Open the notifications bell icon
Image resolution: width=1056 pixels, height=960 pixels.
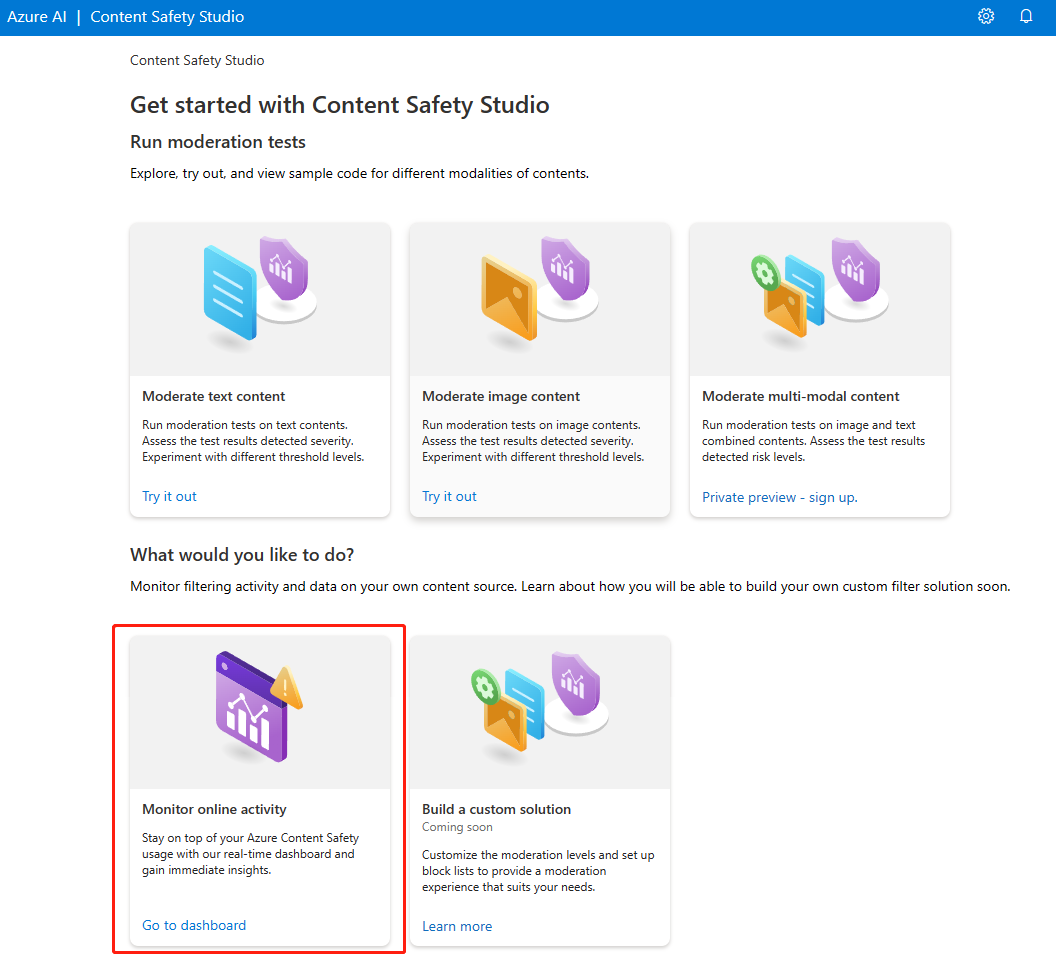(x=1026, y=17)
